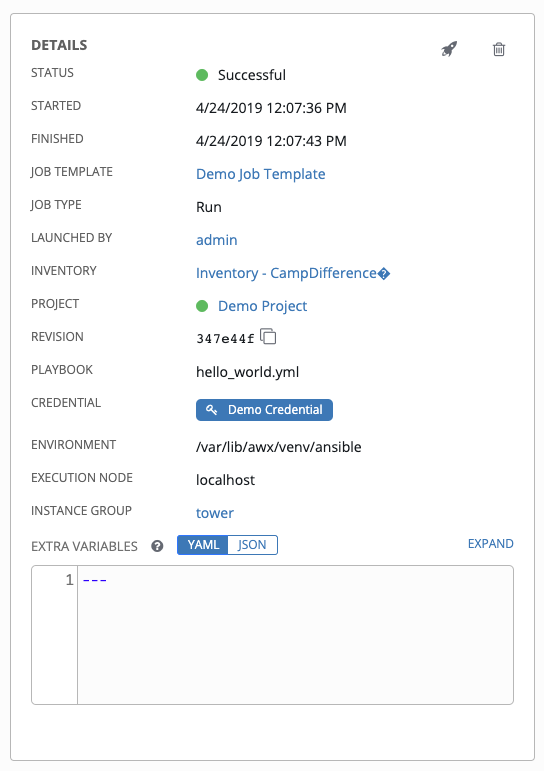544x771 pixels.
Task: Click the green Successful status indicator
Action: [x=202, y=75]
